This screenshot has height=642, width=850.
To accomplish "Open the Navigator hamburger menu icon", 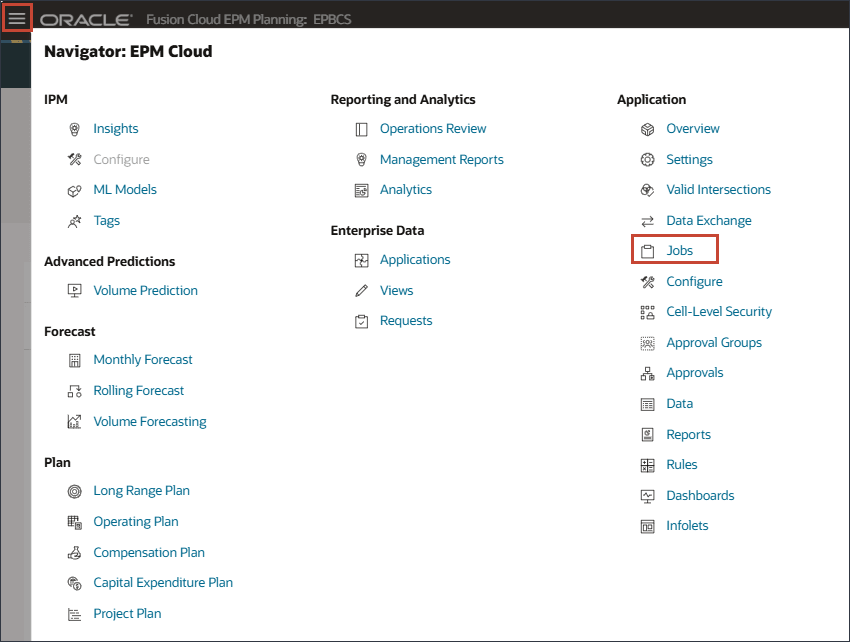I will [x=17, y=18].
